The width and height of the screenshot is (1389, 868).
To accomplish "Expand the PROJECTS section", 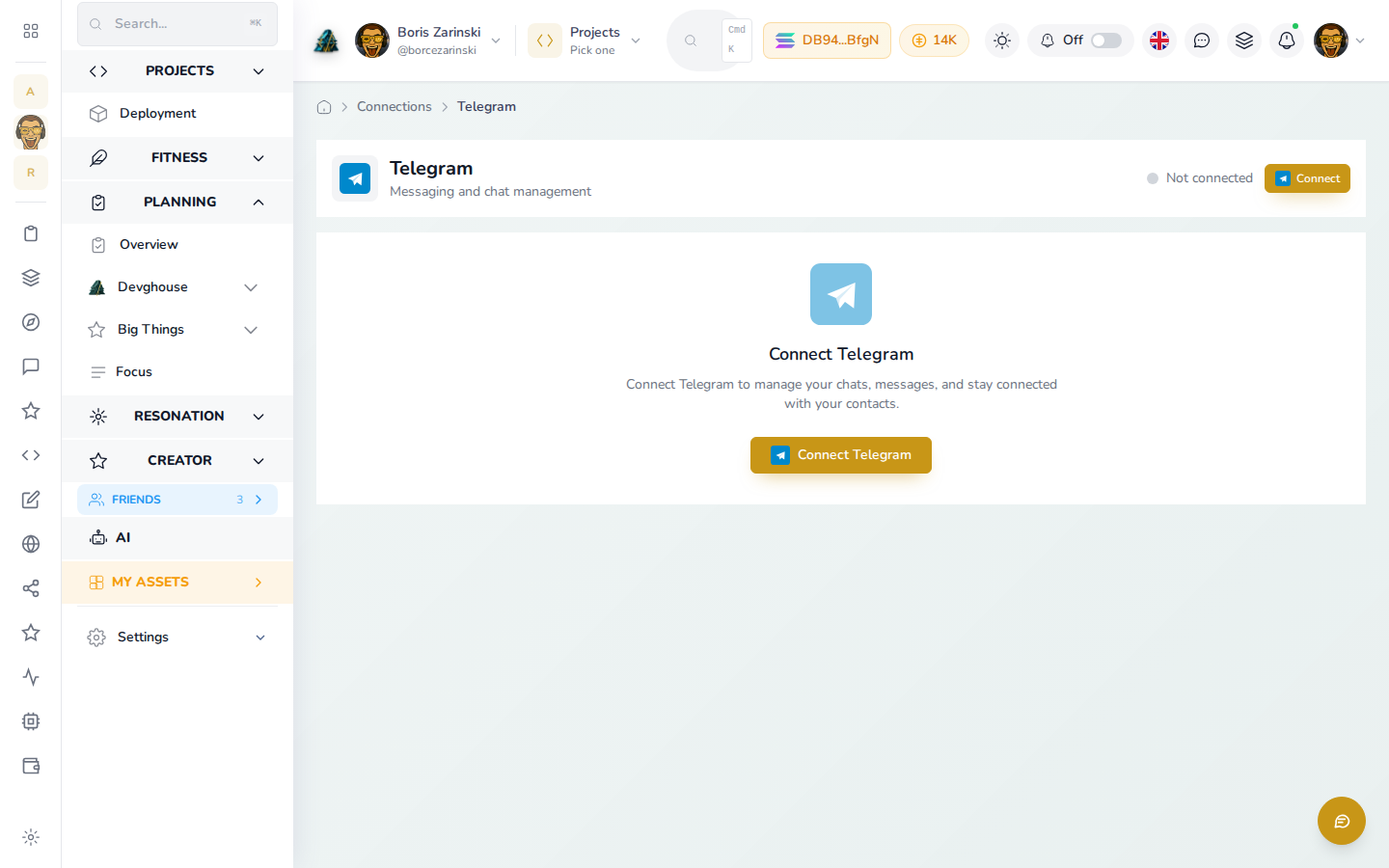I will [x=177, y=71].
